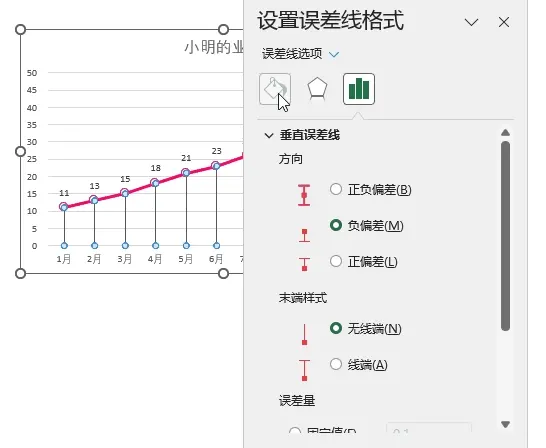The height and width of the screenshot is (448, 546).
Task: Open the Error Bar Options bar chart tab
Action: (359, 89)
